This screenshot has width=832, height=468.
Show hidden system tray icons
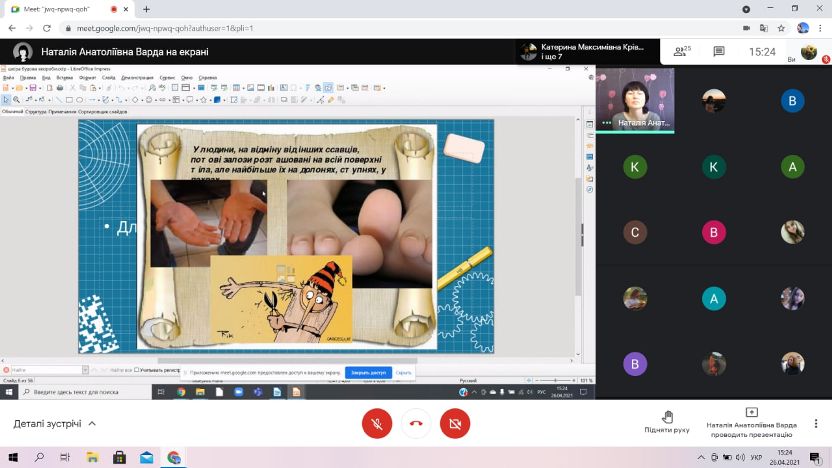pyautogui.click(x=703, y=457)
